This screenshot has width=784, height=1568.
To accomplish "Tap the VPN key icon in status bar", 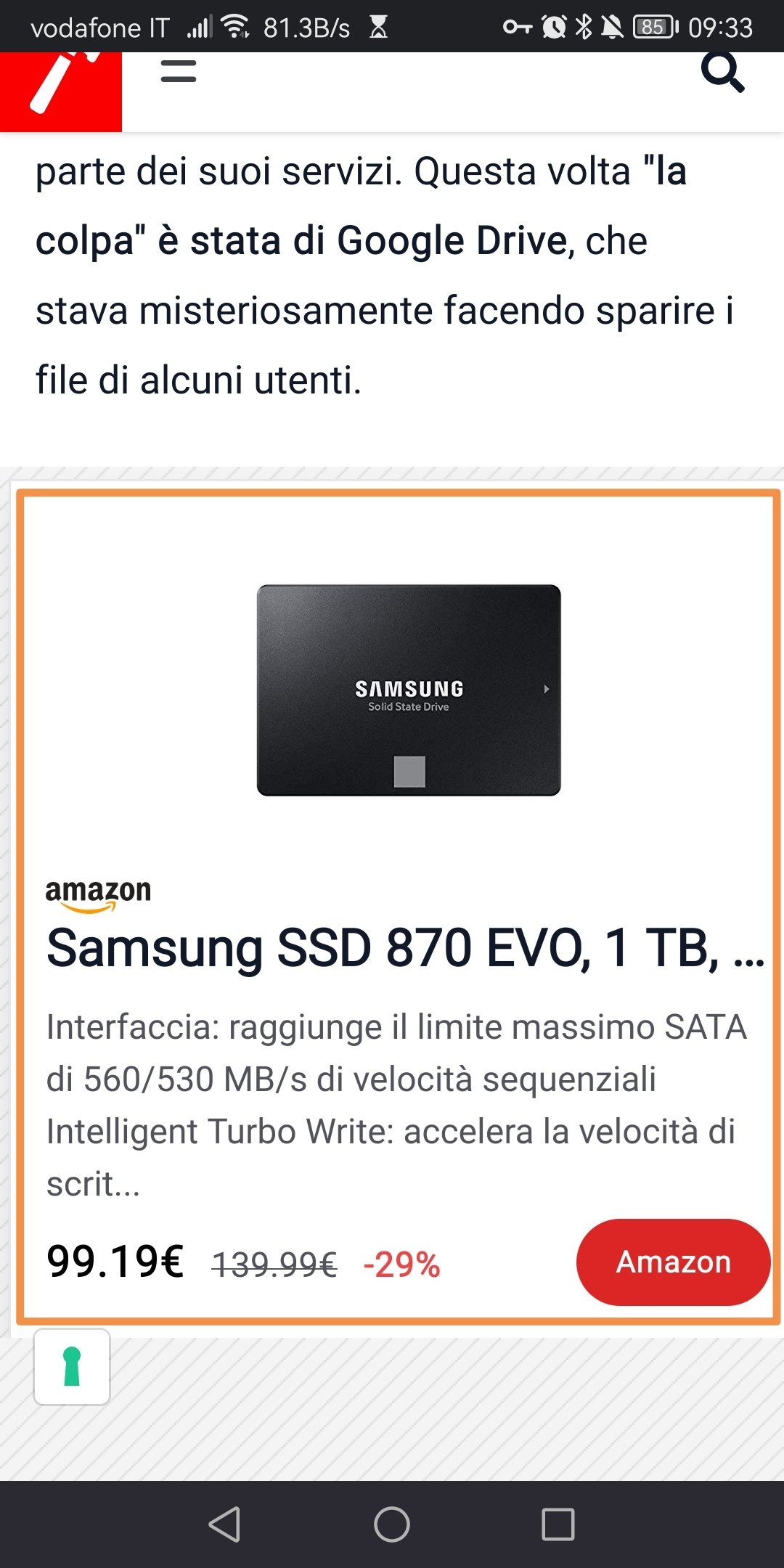I will pos(518,28).
